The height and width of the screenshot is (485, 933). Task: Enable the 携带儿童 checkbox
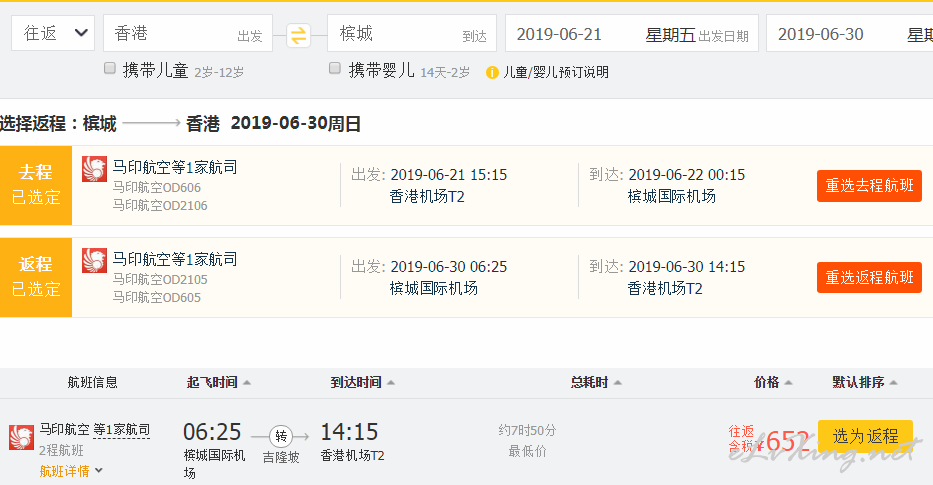click(109, 68)
